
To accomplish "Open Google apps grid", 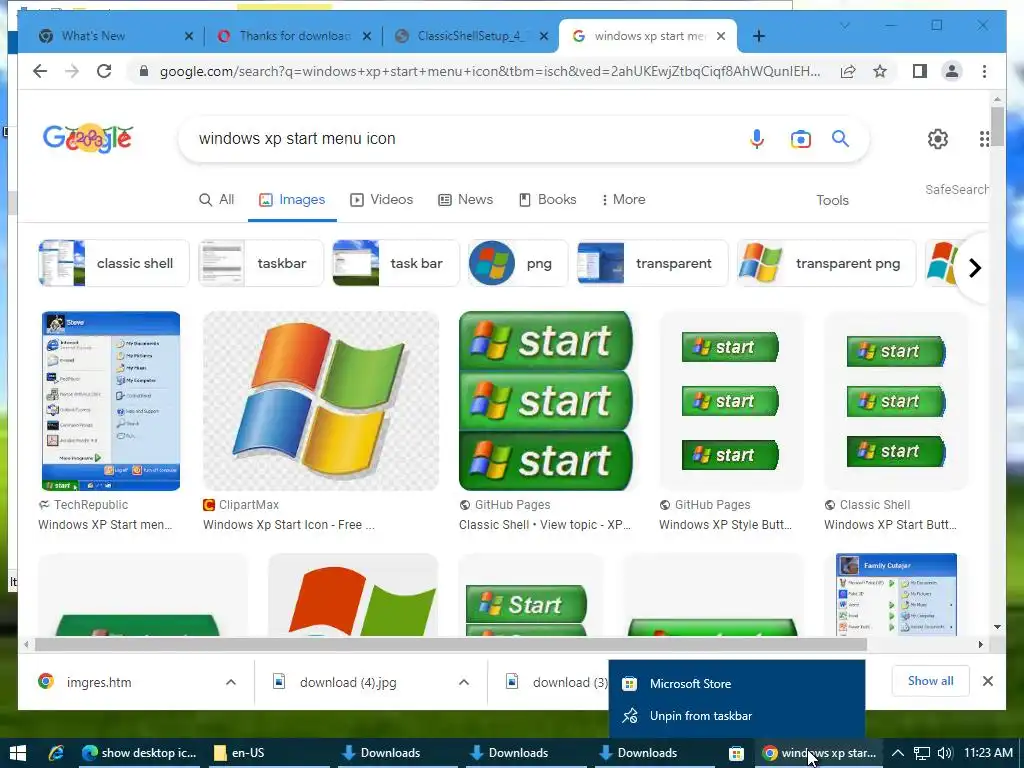I will click(x=984, y=138).
